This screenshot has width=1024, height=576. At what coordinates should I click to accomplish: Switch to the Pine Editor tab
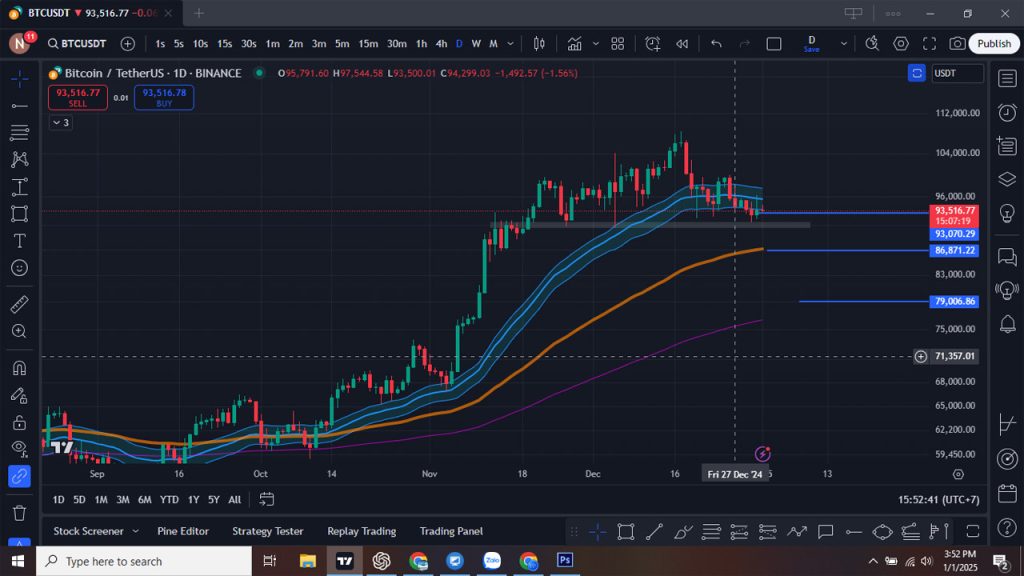coord(183,531)
